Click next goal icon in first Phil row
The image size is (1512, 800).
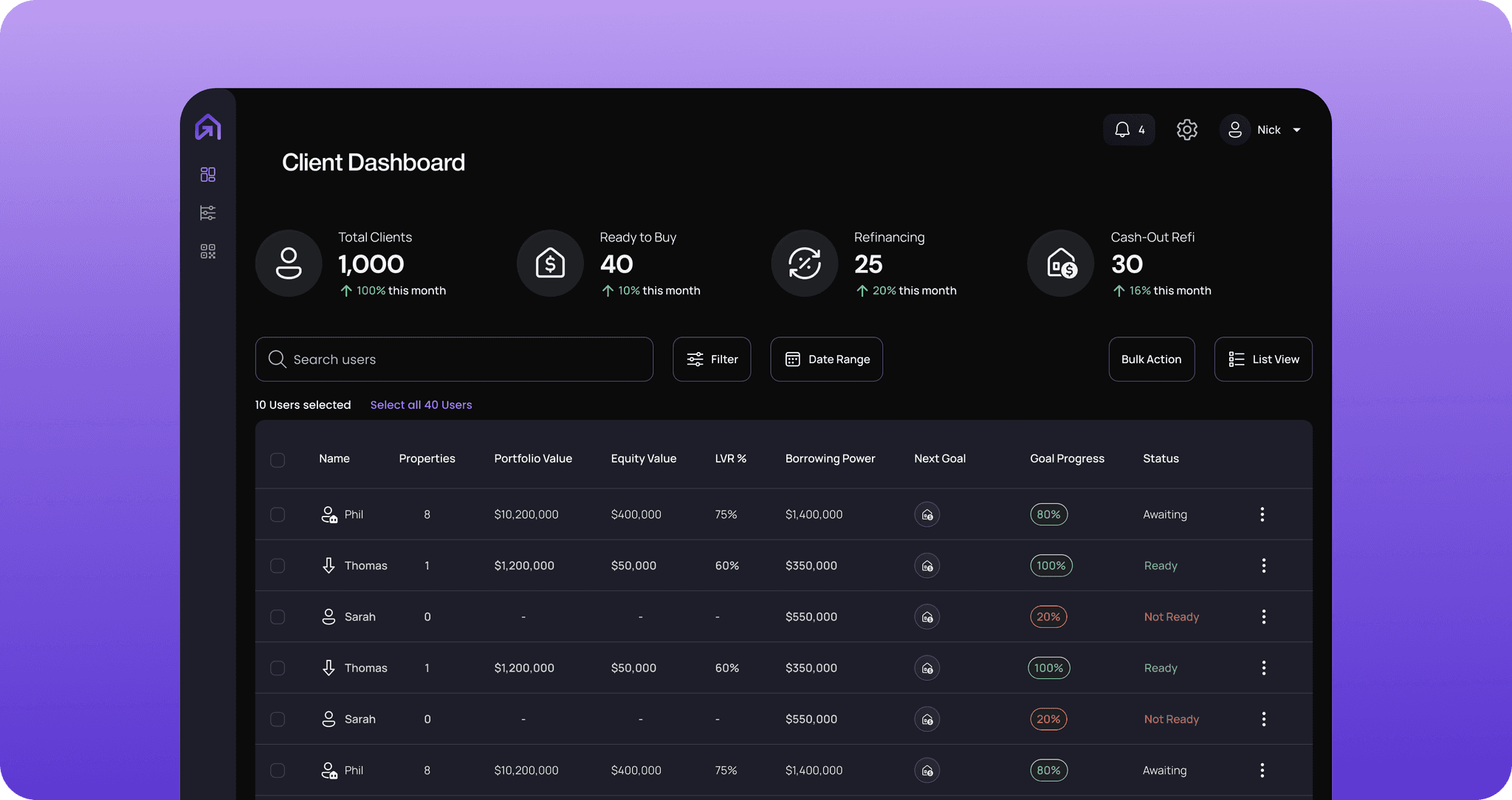927,514
